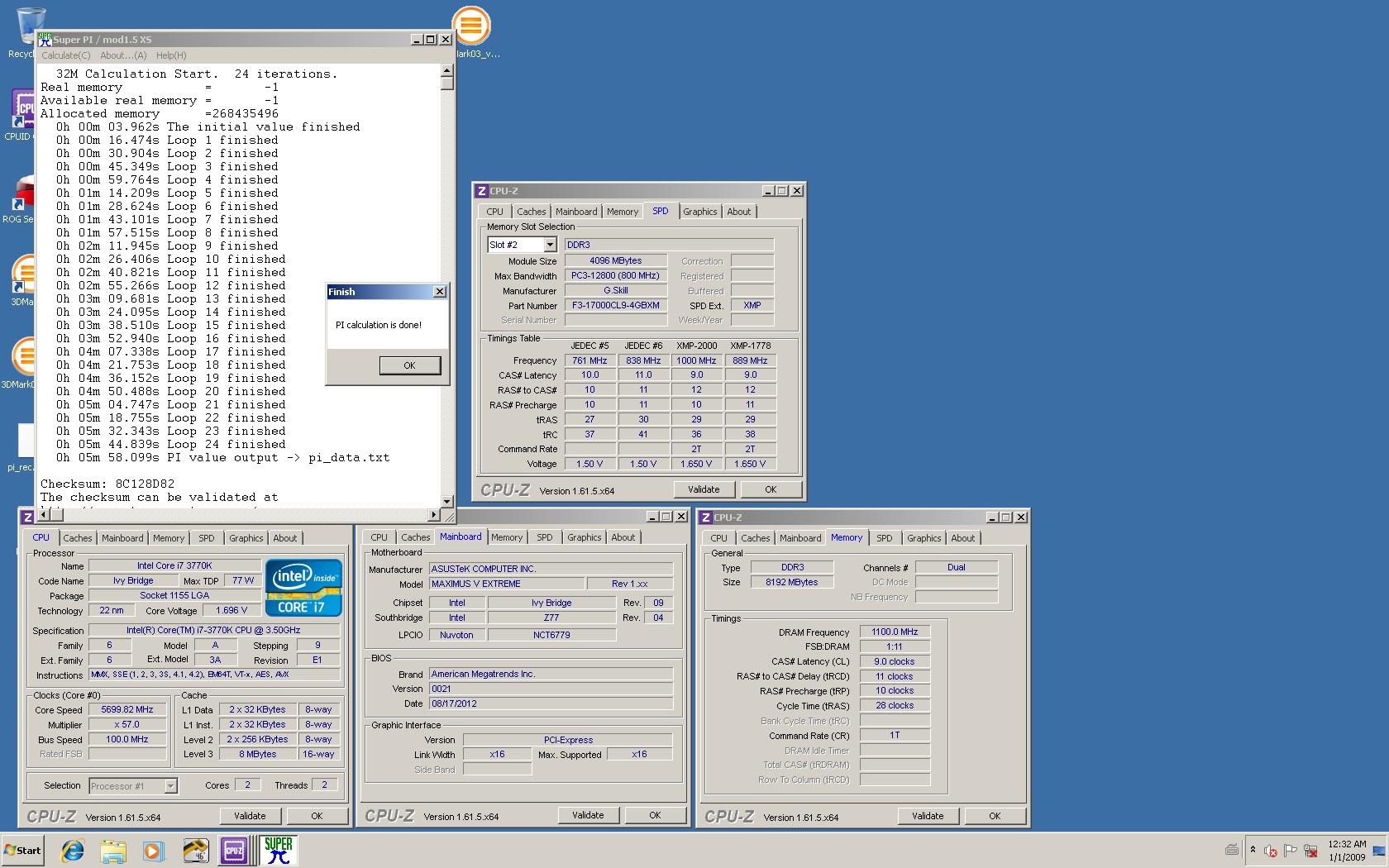Switch to CPU tab in Mainboard window
The width and height of the screenshot is (1389, 868).
click(379, 537)
